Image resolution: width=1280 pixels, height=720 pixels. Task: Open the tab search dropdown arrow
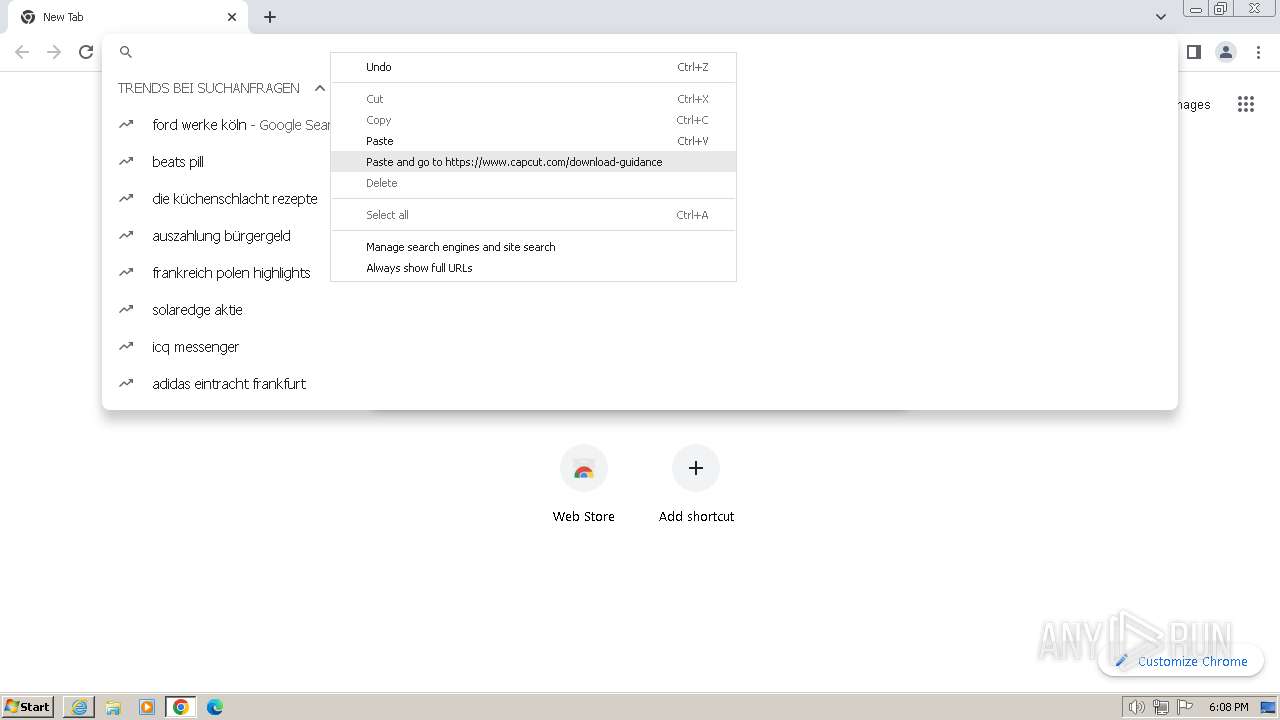tap(1160, 17)
